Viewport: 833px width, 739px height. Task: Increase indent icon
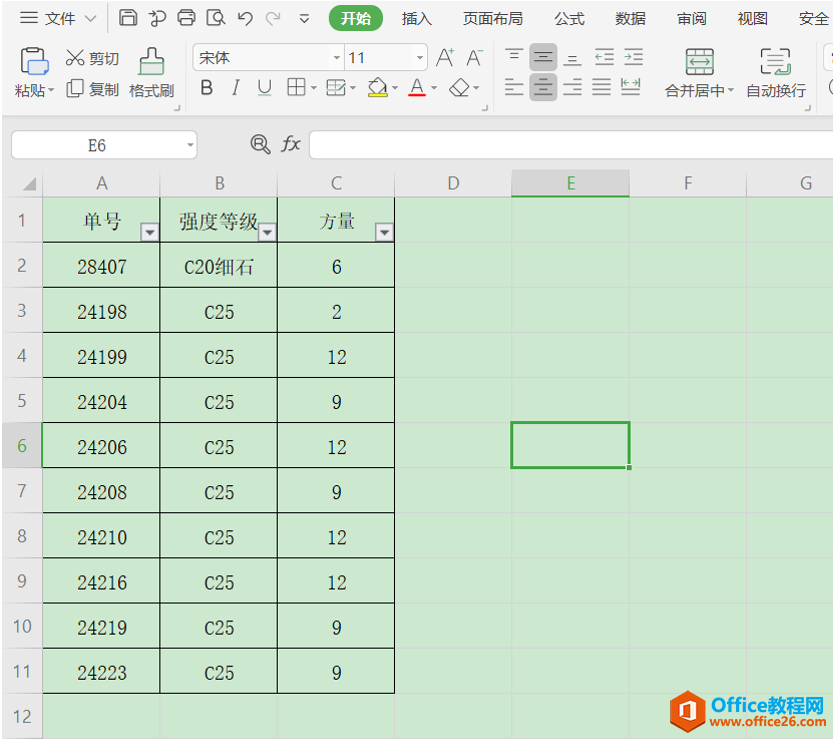pyautogui.click(x=633, y=57)
